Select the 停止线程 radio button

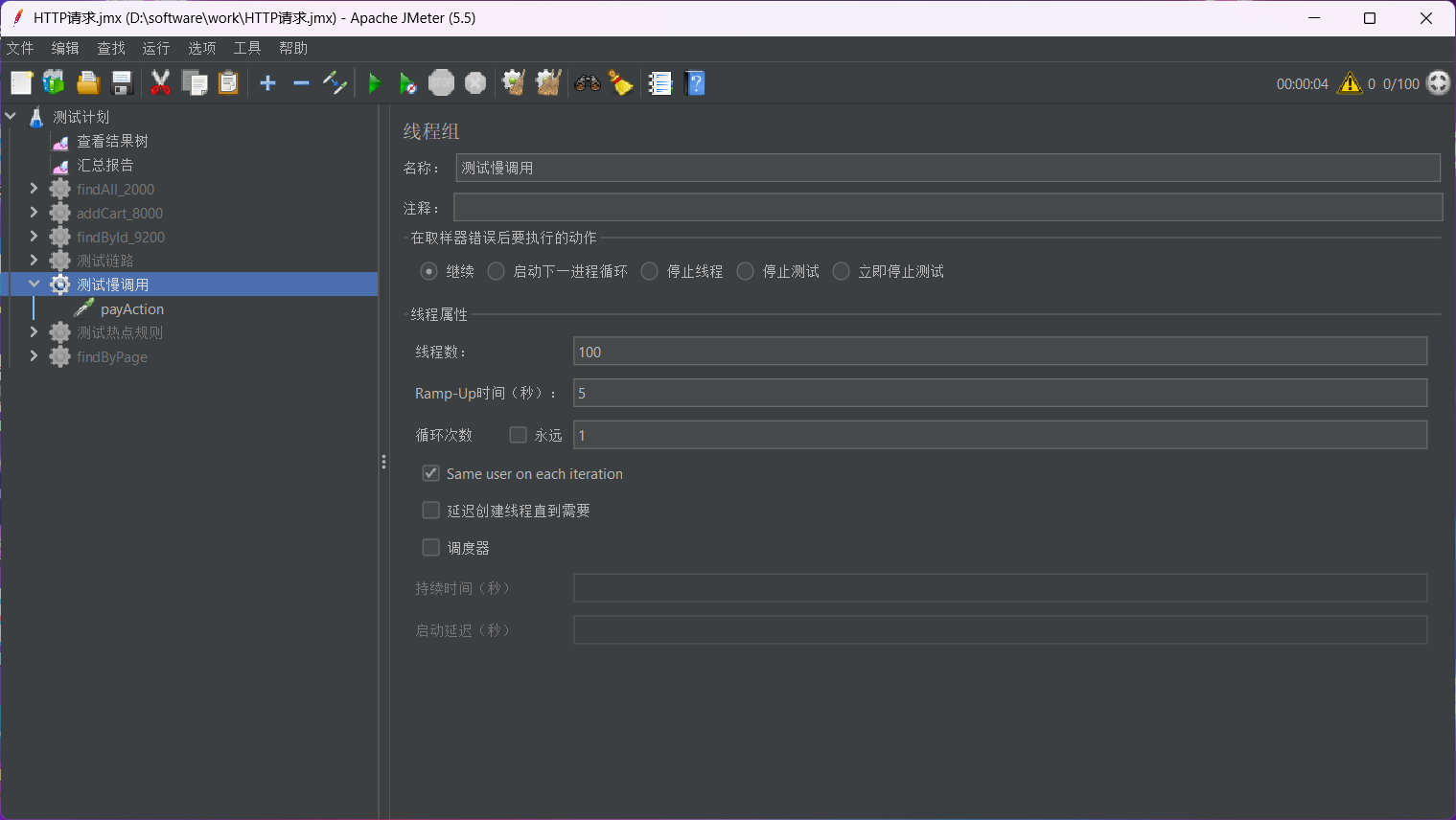pyautogui.click(x=650, y=272)
